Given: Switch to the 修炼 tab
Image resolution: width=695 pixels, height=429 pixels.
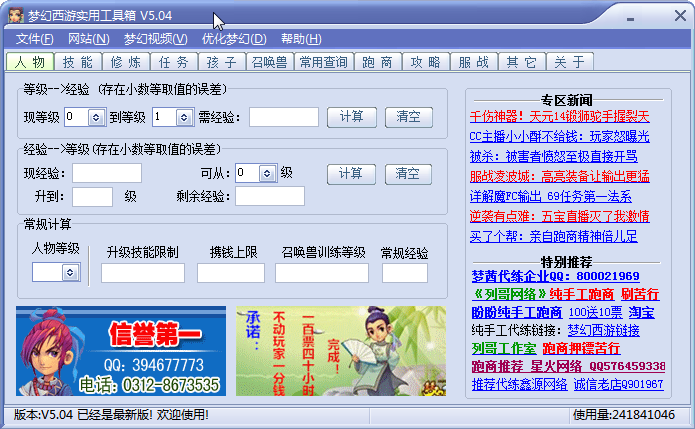Looking at the screenshot, I should click(x=126, y=62).
